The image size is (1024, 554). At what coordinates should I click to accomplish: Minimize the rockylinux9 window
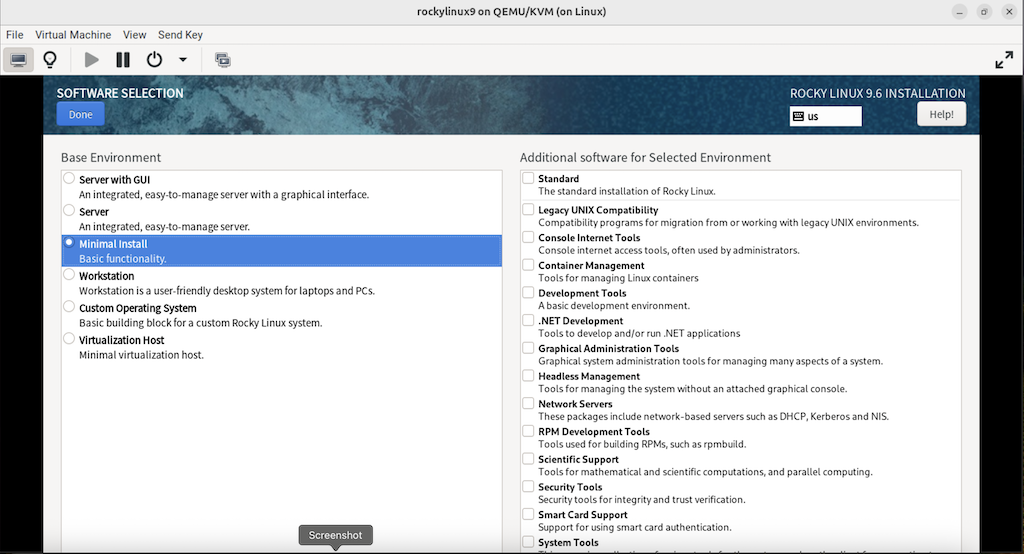959,12
